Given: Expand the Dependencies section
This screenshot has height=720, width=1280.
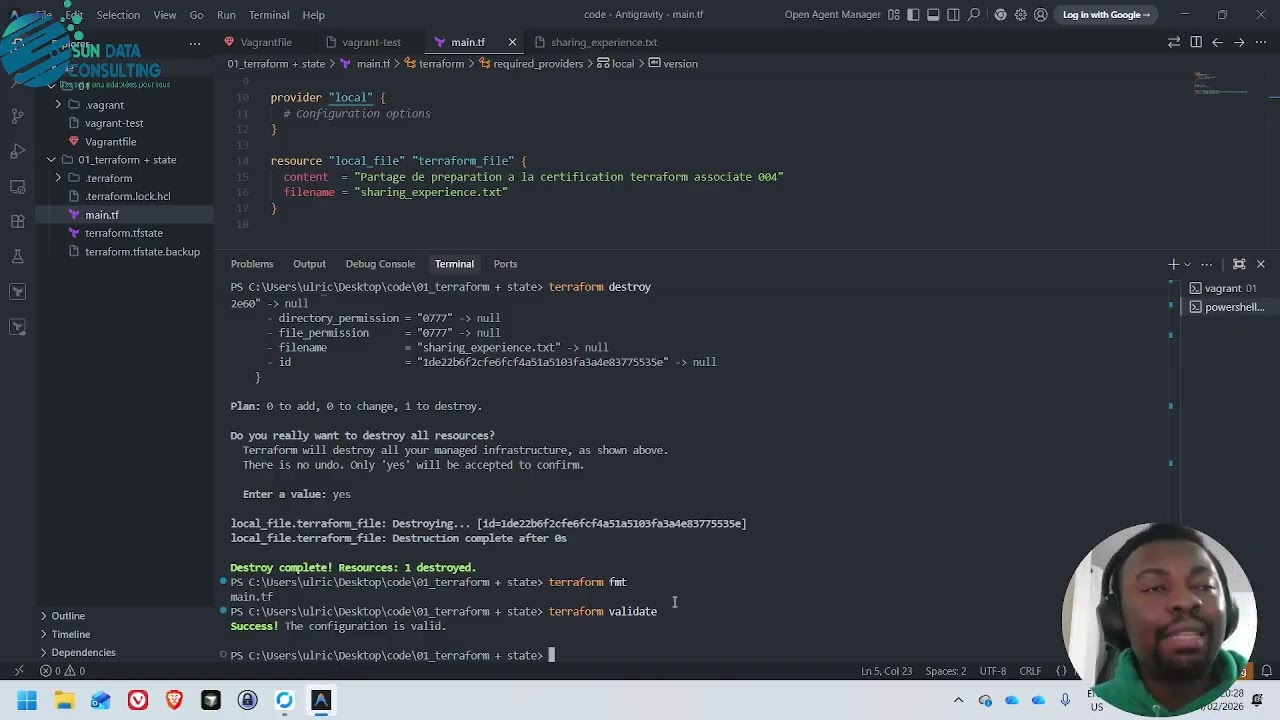Looking at the screenshot, I should [x=83, y=652].
